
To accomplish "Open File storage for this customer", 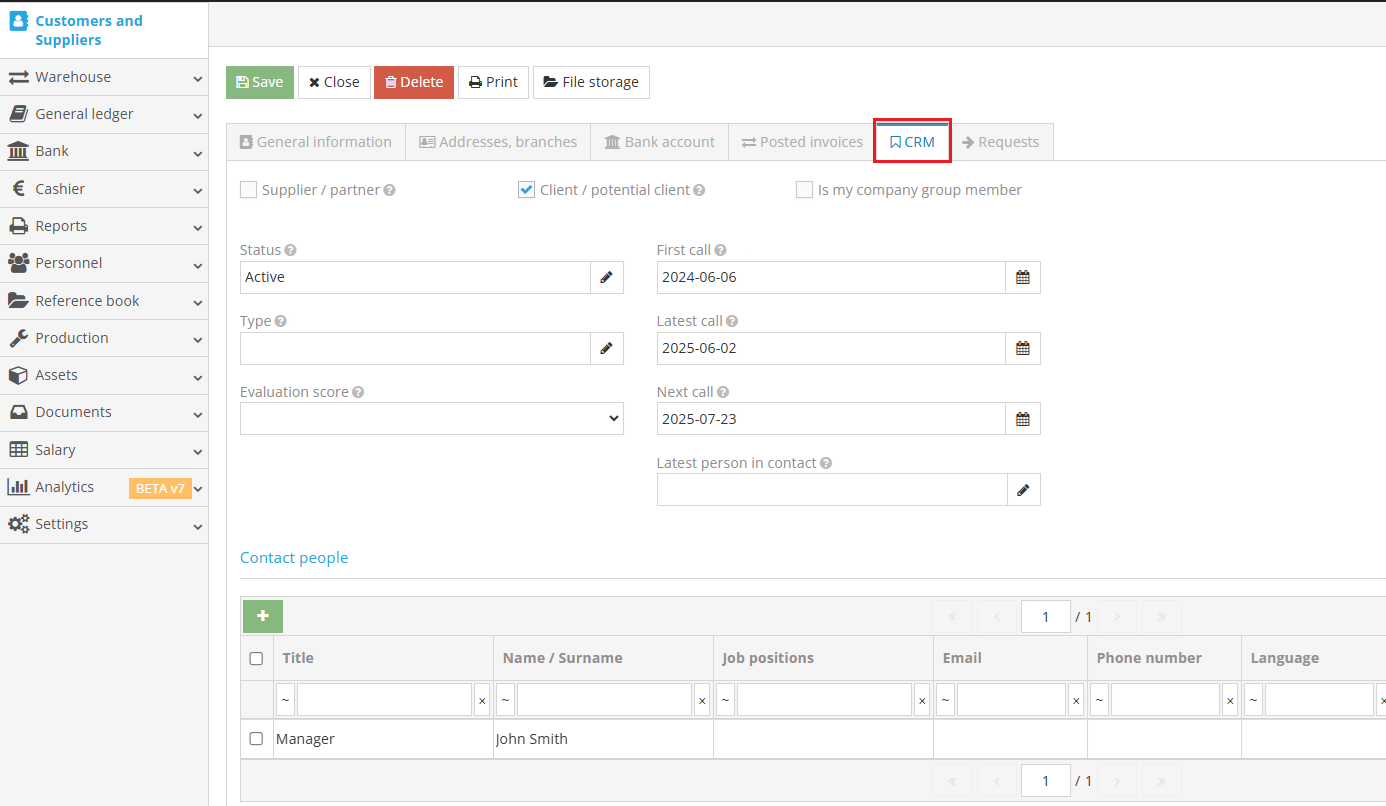I will [591, 82].
